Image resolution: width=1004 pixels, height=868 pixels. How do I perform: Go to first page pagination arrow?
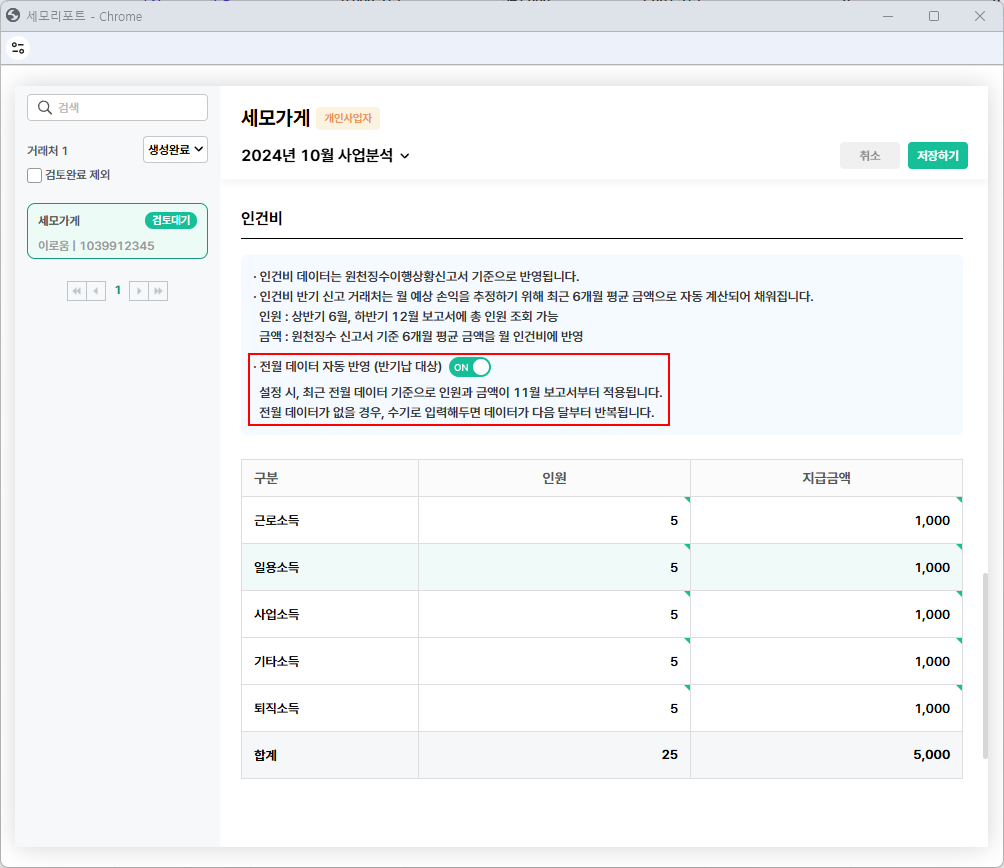pyautogui.click(x=77, y=291)
